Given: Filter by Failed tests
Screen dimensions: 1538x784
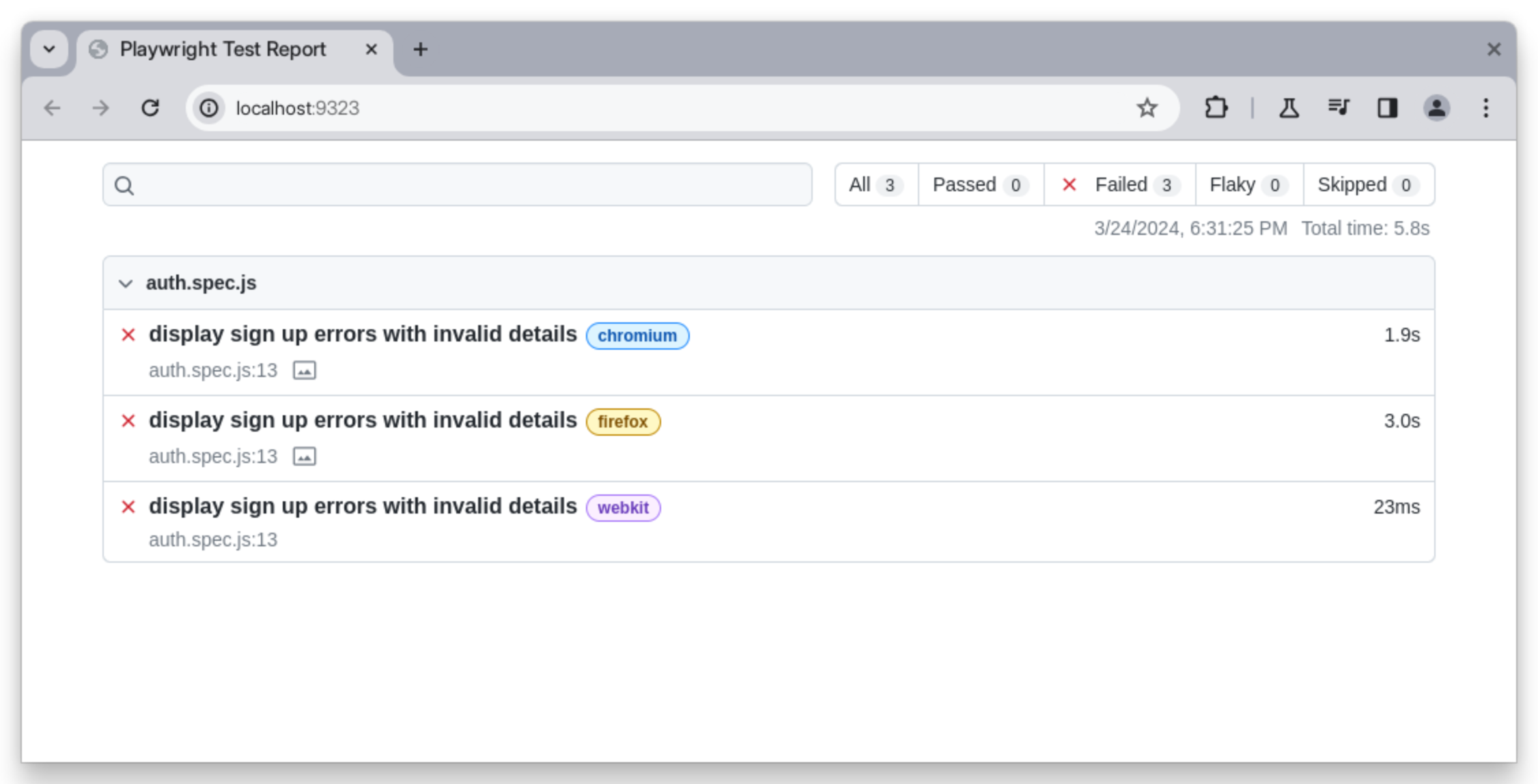Looking at the screenshot, I should [1119, 184].
